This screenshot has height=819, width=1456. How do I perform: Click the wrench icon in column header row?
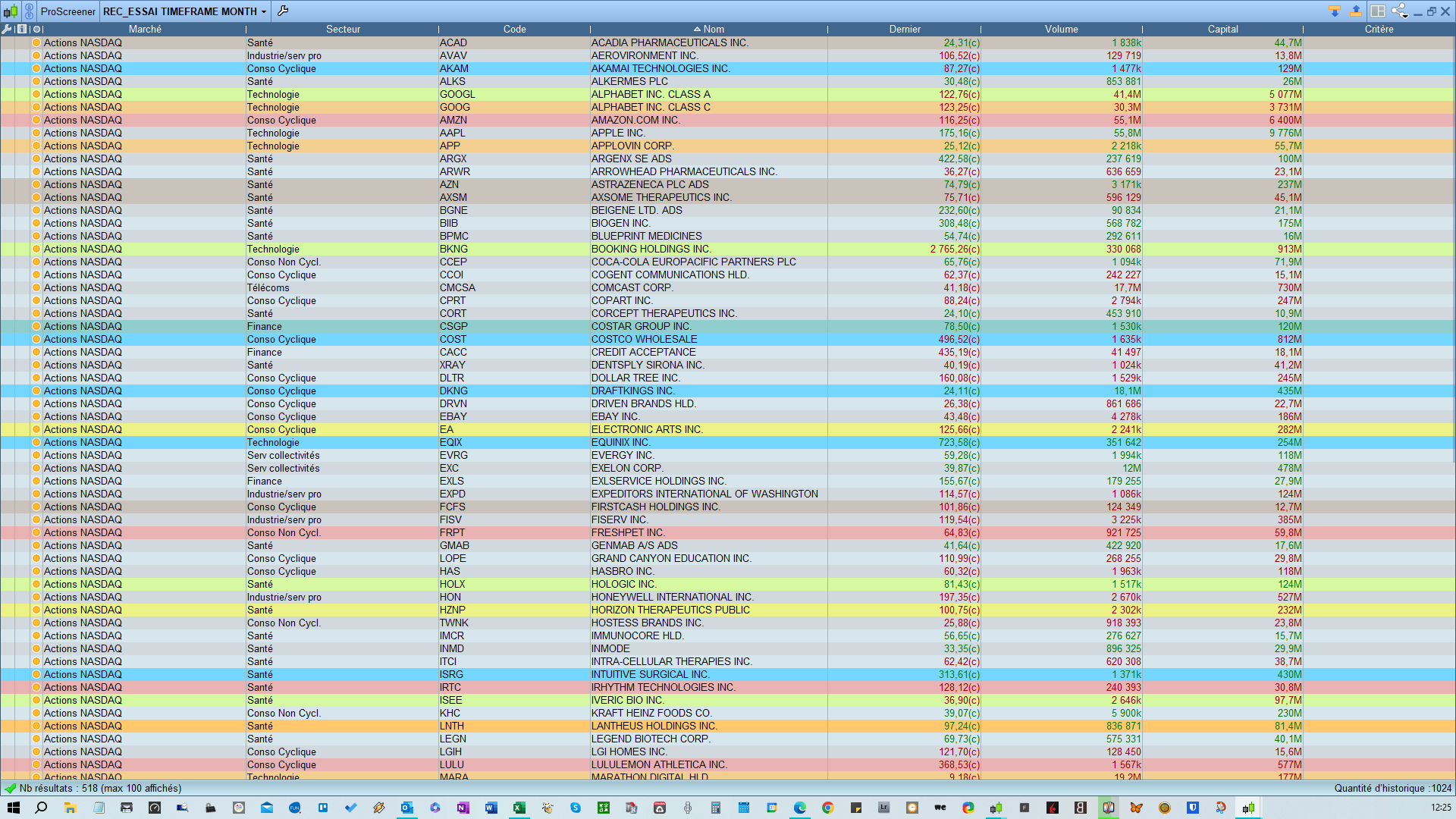(7, 29)
